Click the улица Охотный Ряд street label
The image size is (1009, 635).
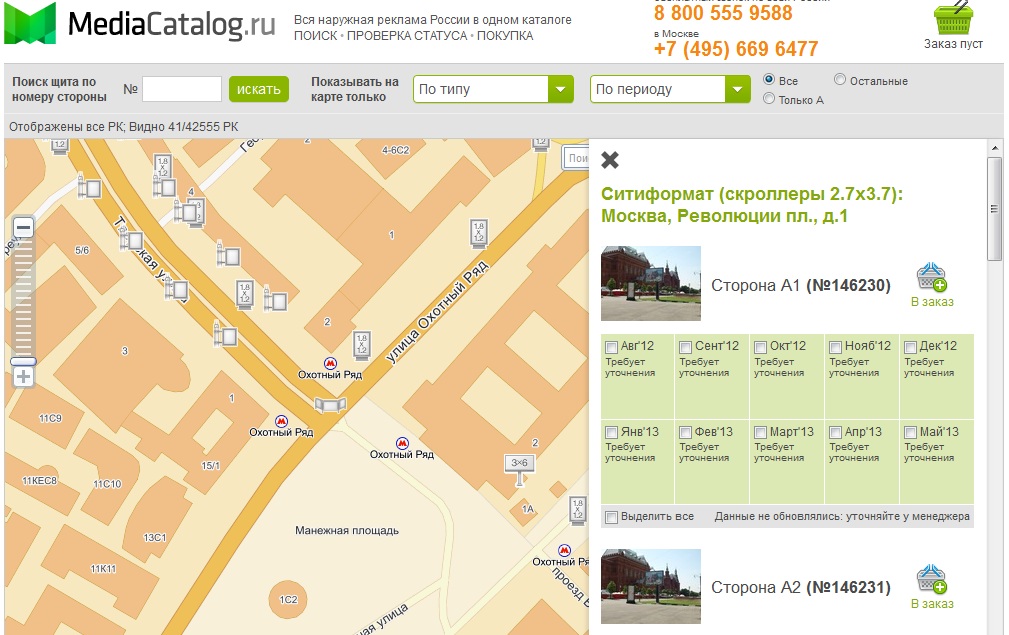tap(437, 313)
